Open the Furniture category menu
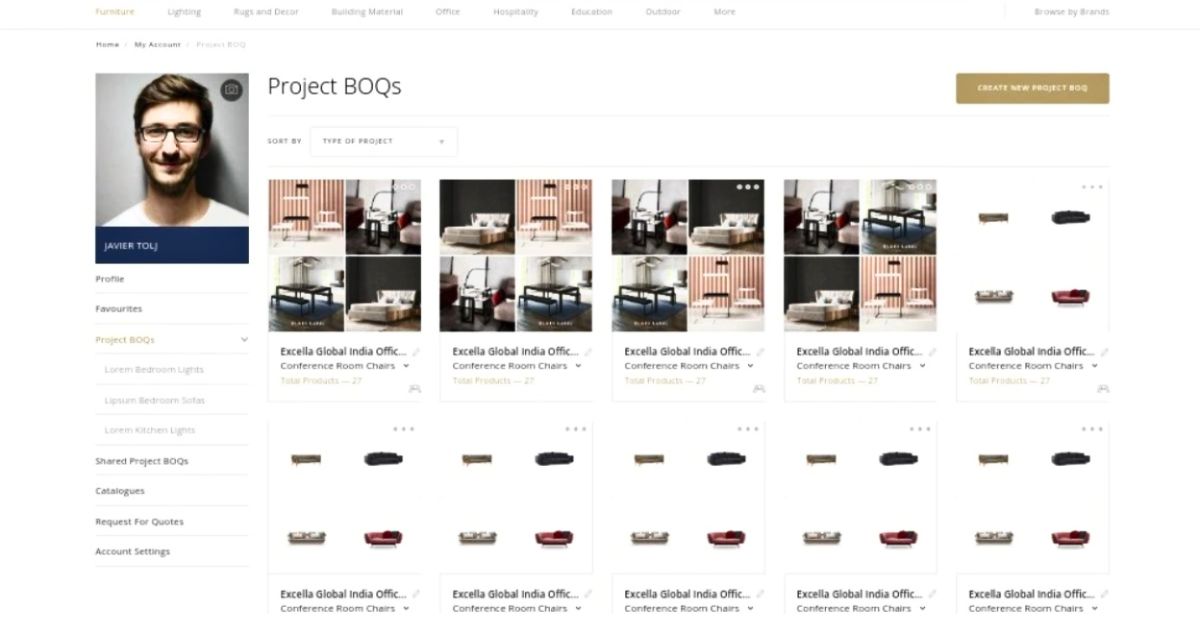Image resolution: width=1200 pixels, height=628 pixels. click(x=115, y=12)
